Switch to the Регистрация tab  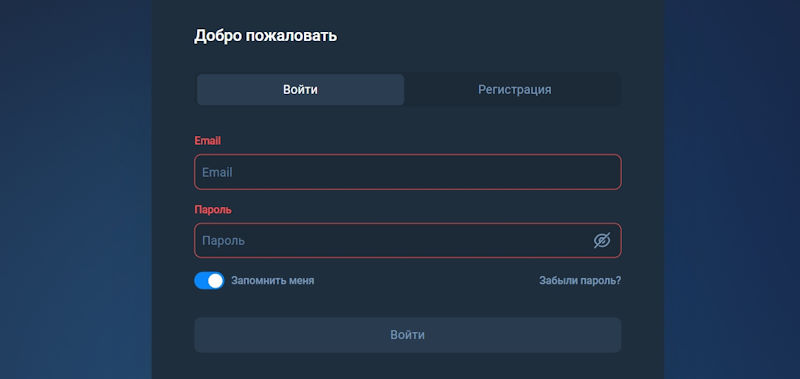pyautogui.click(x=514, y=90)
